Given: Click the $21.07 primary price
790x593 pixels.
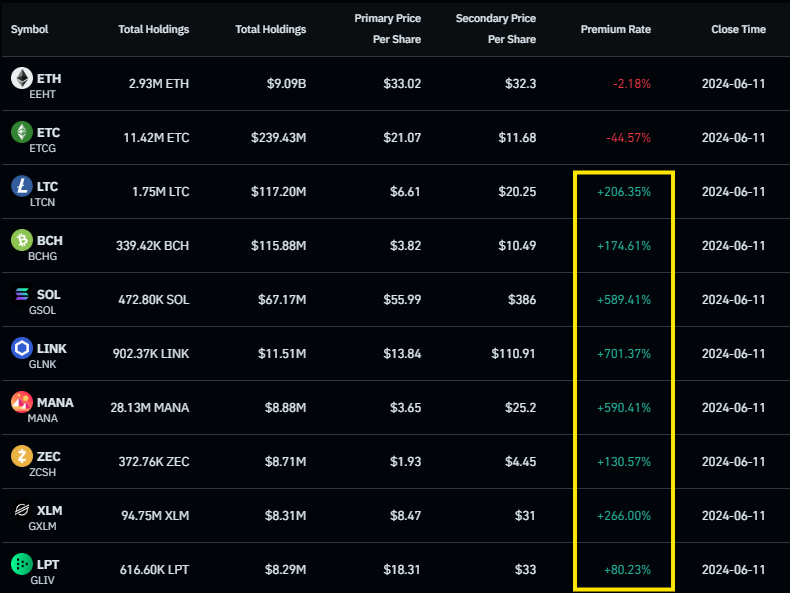Looking at the screenshot, I should 402,138.
